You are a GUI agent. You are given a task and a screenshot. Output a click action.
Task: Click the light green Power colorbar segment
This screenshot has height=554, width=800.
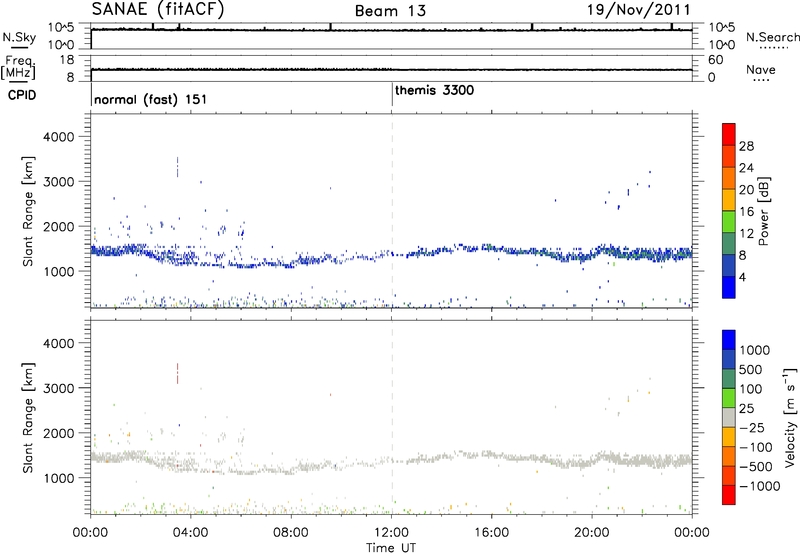[x=729, y=222]
